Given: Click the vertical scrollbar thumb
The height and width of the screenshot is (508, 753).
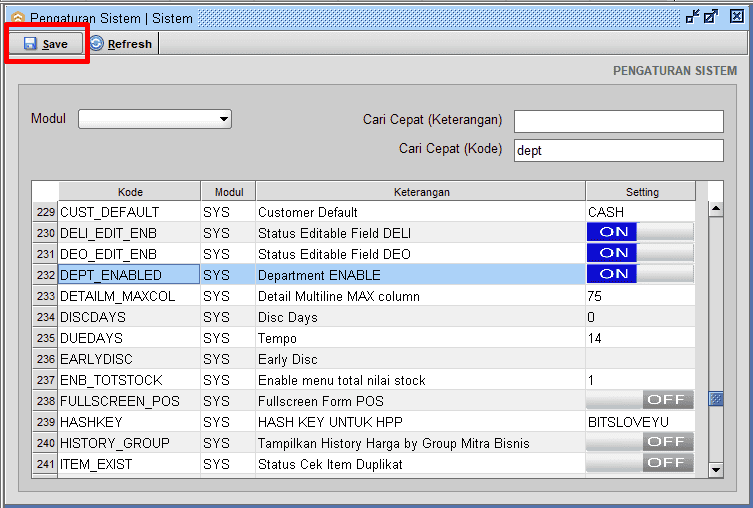Looking at the screenshot, I should pos(716,399).
